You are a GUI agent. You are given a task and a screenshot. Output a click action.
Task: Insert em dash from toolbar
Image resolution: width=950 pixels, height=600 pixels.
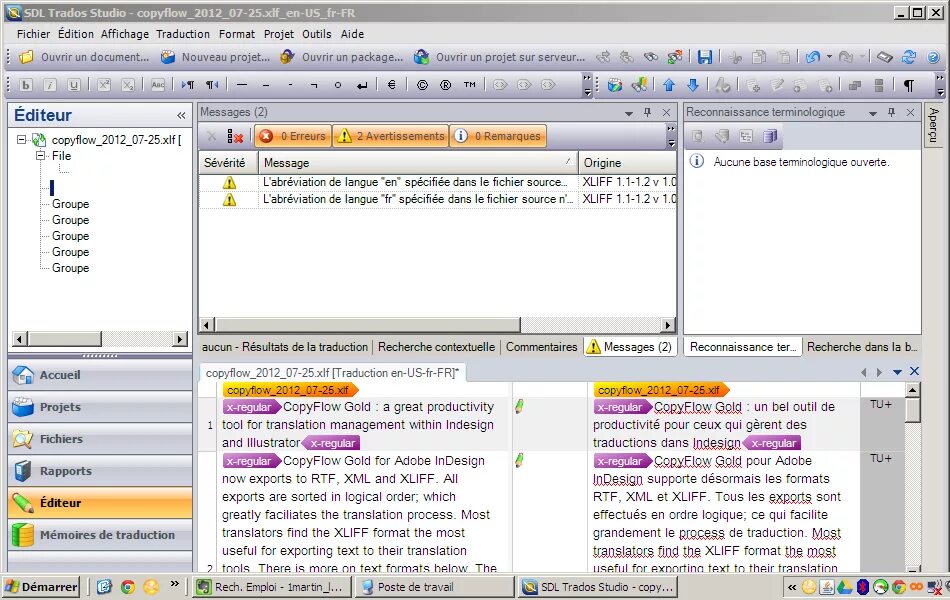click(x=242, y=85)
